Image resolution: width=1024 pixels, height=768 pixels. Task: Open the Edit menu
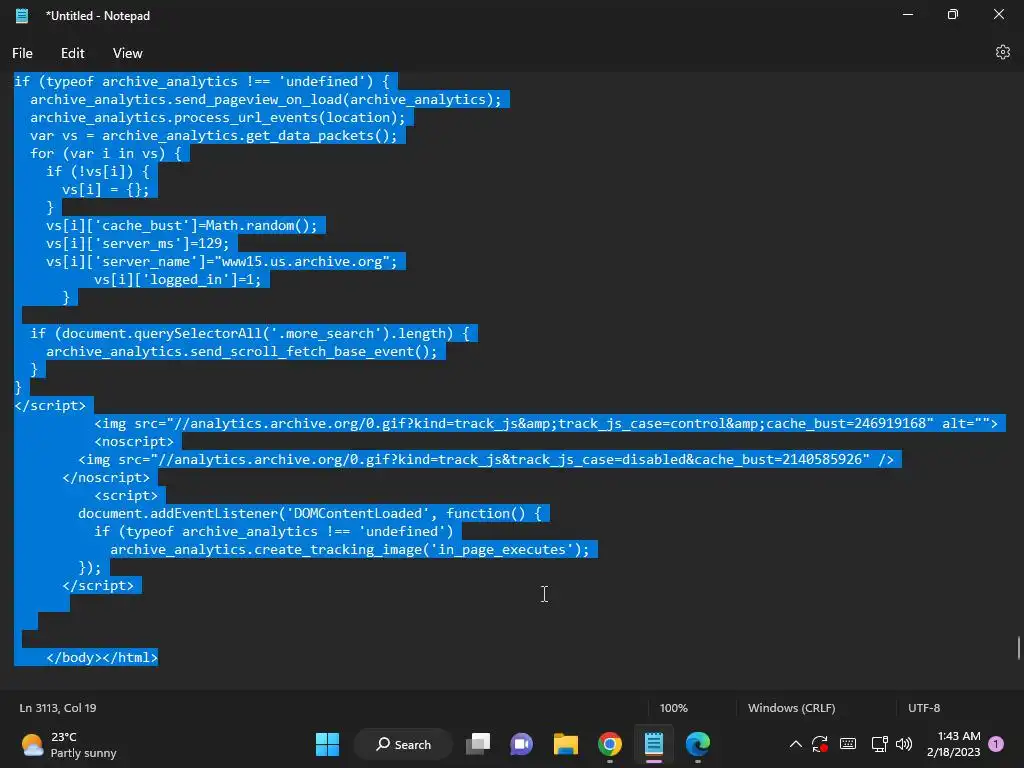pos(72,53)
